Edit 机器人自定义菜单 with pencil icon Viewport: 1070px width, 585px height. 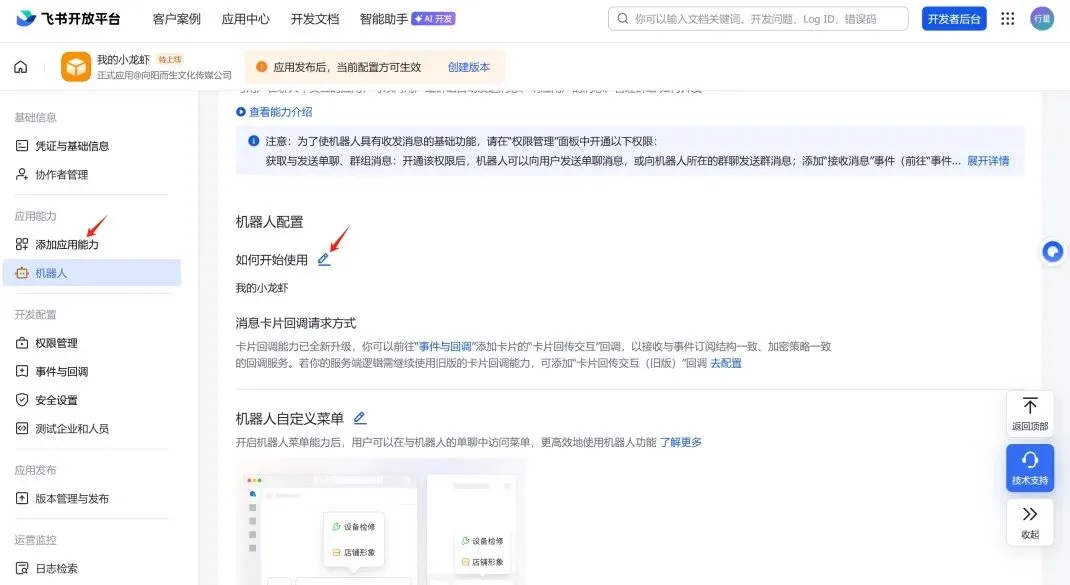point(360,418)
